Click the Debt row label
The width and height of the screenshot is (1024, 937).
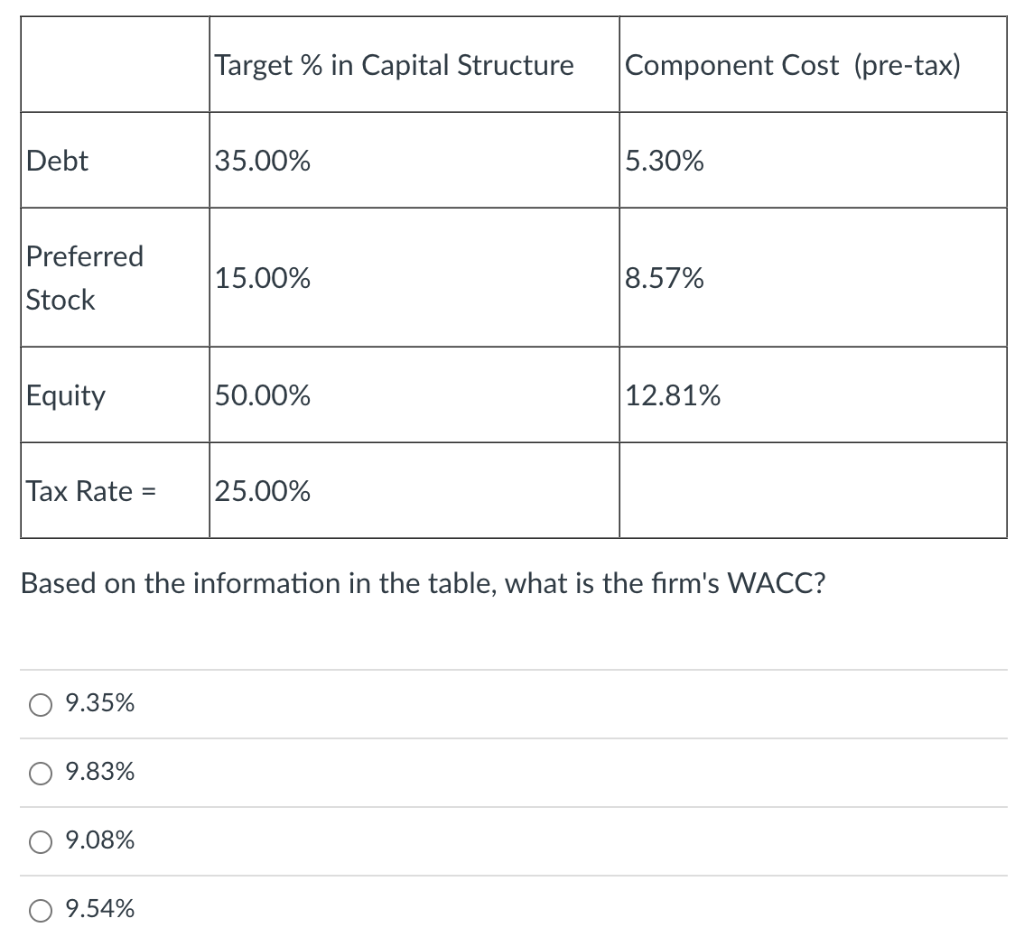[56, 160]
